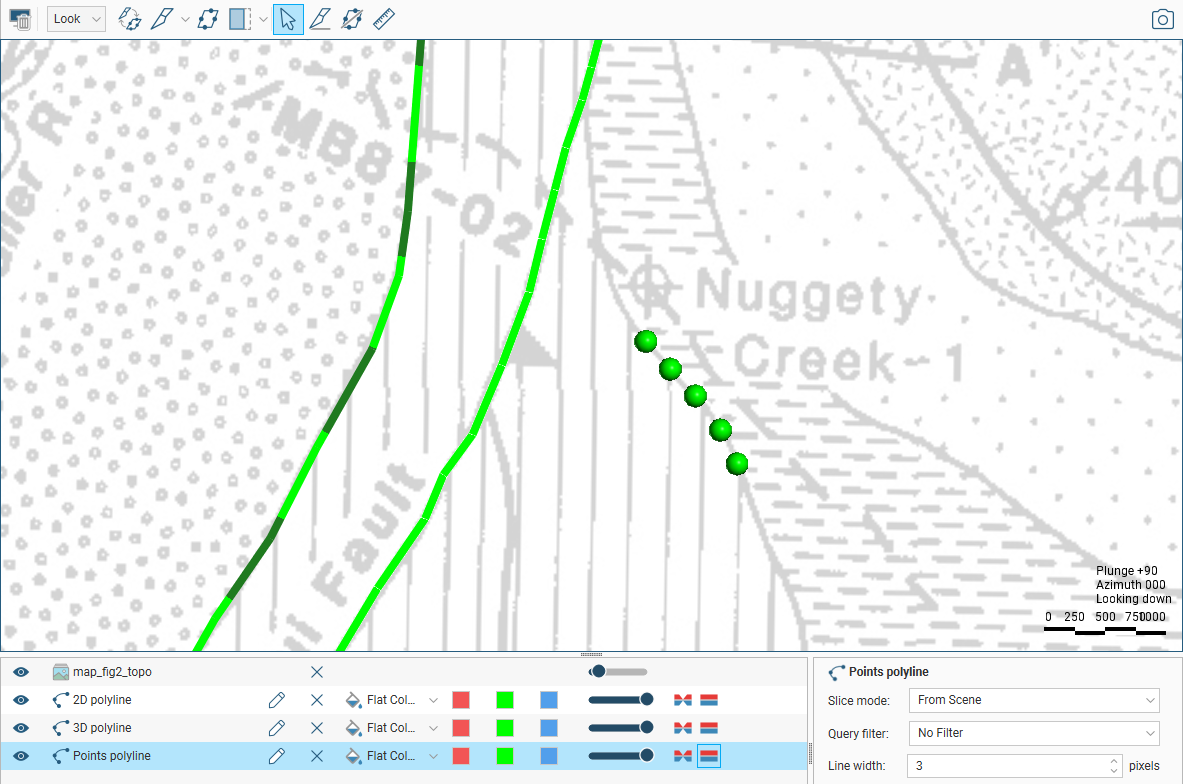Select the ruler measurement tool
The image size is (1183, 784).
pos(384,19)
